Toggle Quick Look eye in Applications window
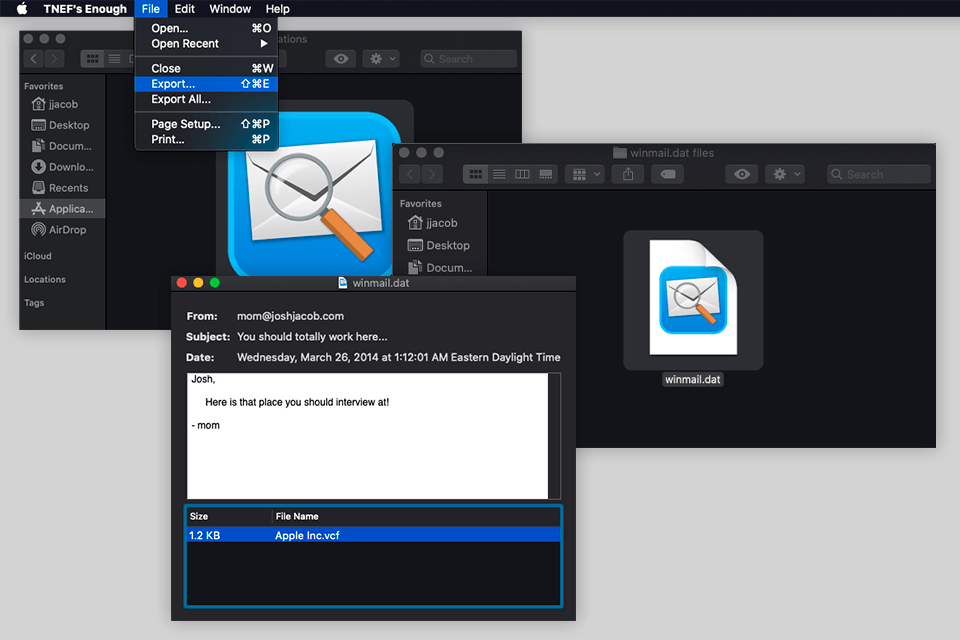 pyautogui.click(x=341, y=59)
